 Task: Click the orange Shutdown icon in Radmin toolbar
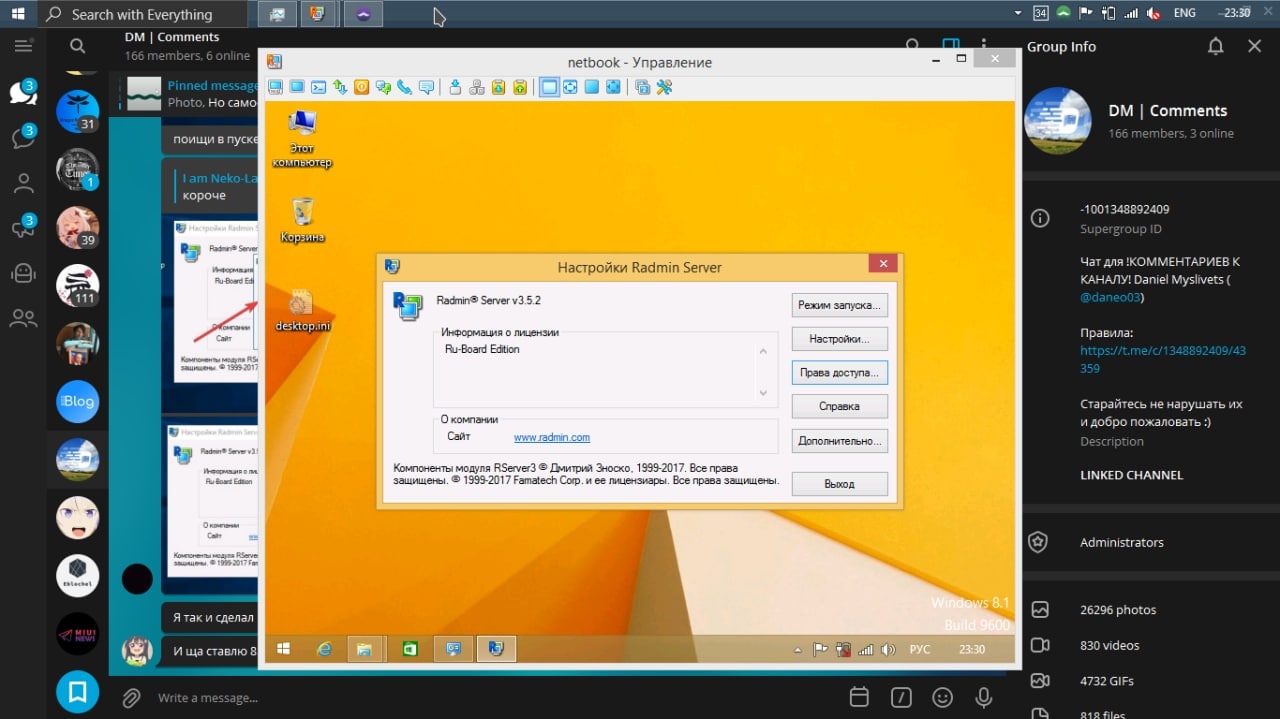point(362,87)
